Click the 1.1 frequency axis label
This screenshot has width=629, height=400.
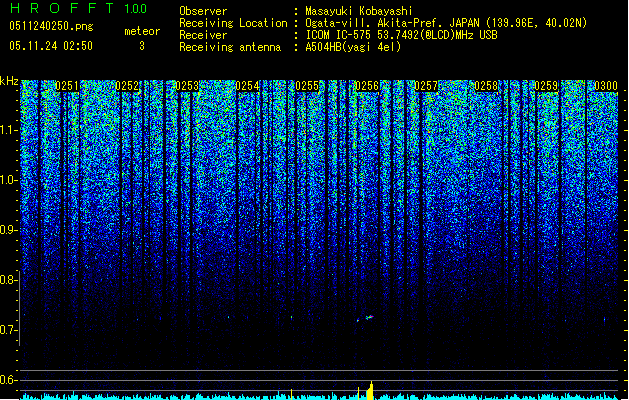8,130
